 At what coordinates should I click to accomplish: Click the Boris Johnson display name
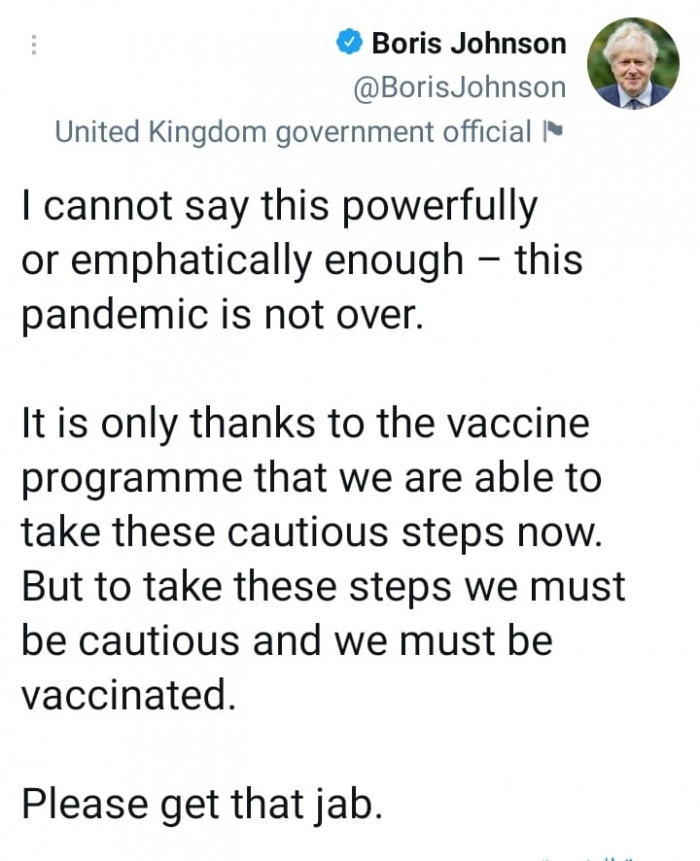[468, 43]
